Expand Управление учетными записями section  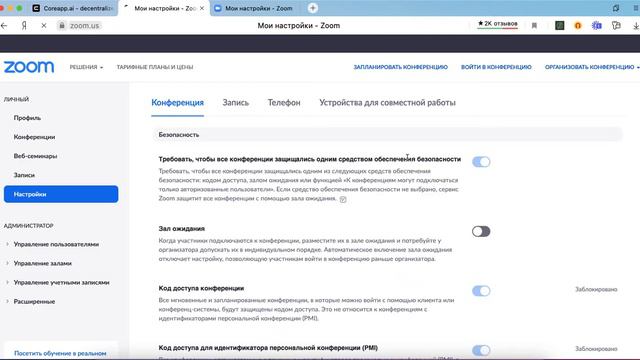(x=61, y=282)
